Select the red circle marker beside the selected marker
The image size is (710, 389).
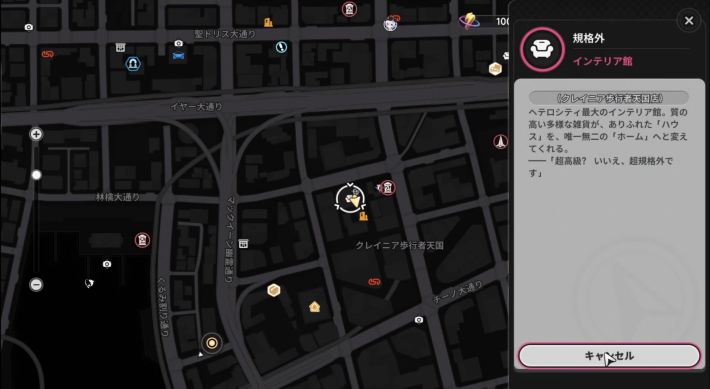point(388,187)
